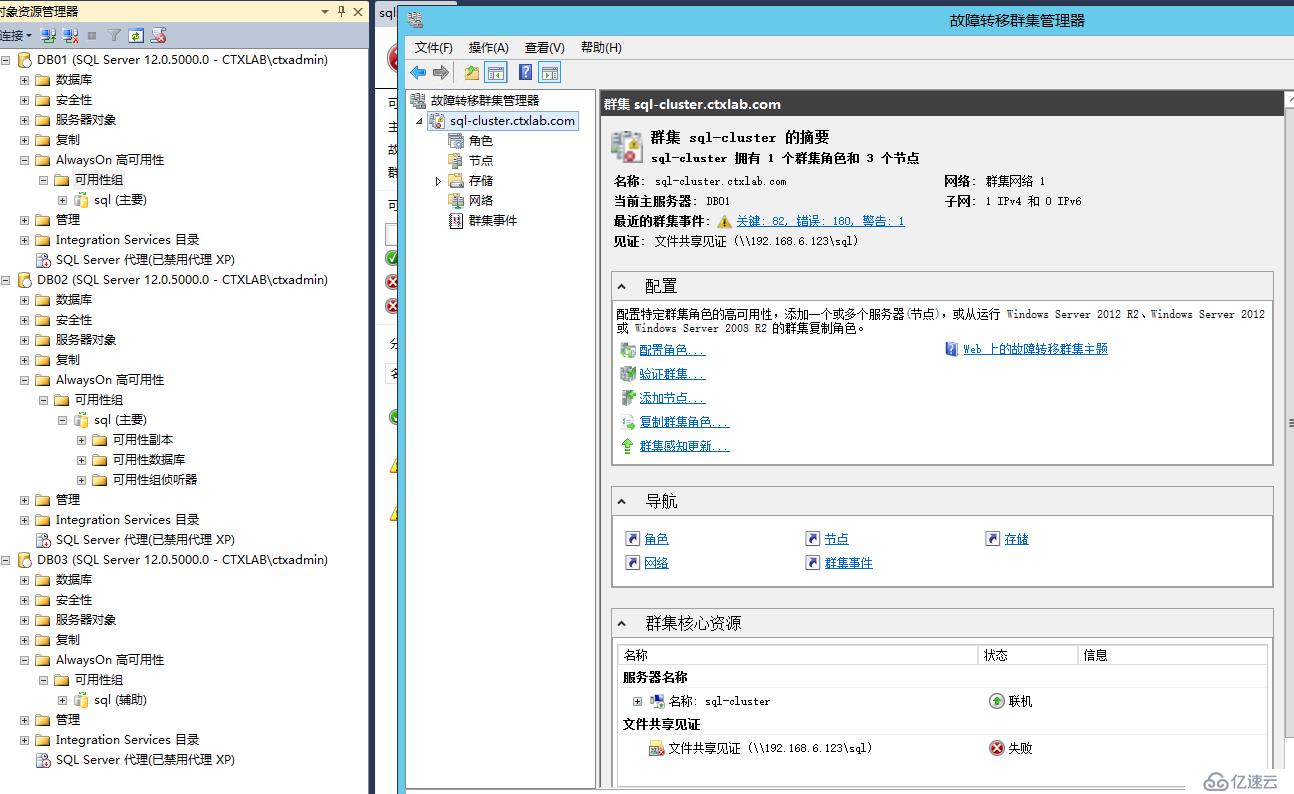The height and width of the screenshot is (794, 1294).
Task: Click DB01 server node in Object Explorer
Action: click(182, 59)
